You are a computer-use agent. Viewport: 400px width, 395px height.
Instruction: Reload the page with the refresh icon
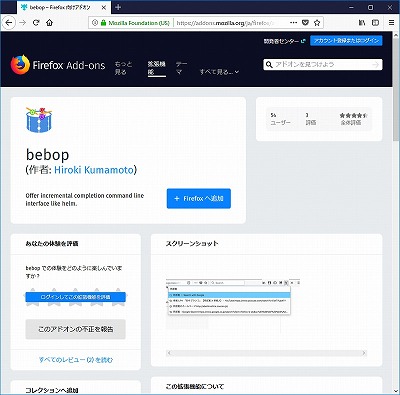(x=36, y=23)
